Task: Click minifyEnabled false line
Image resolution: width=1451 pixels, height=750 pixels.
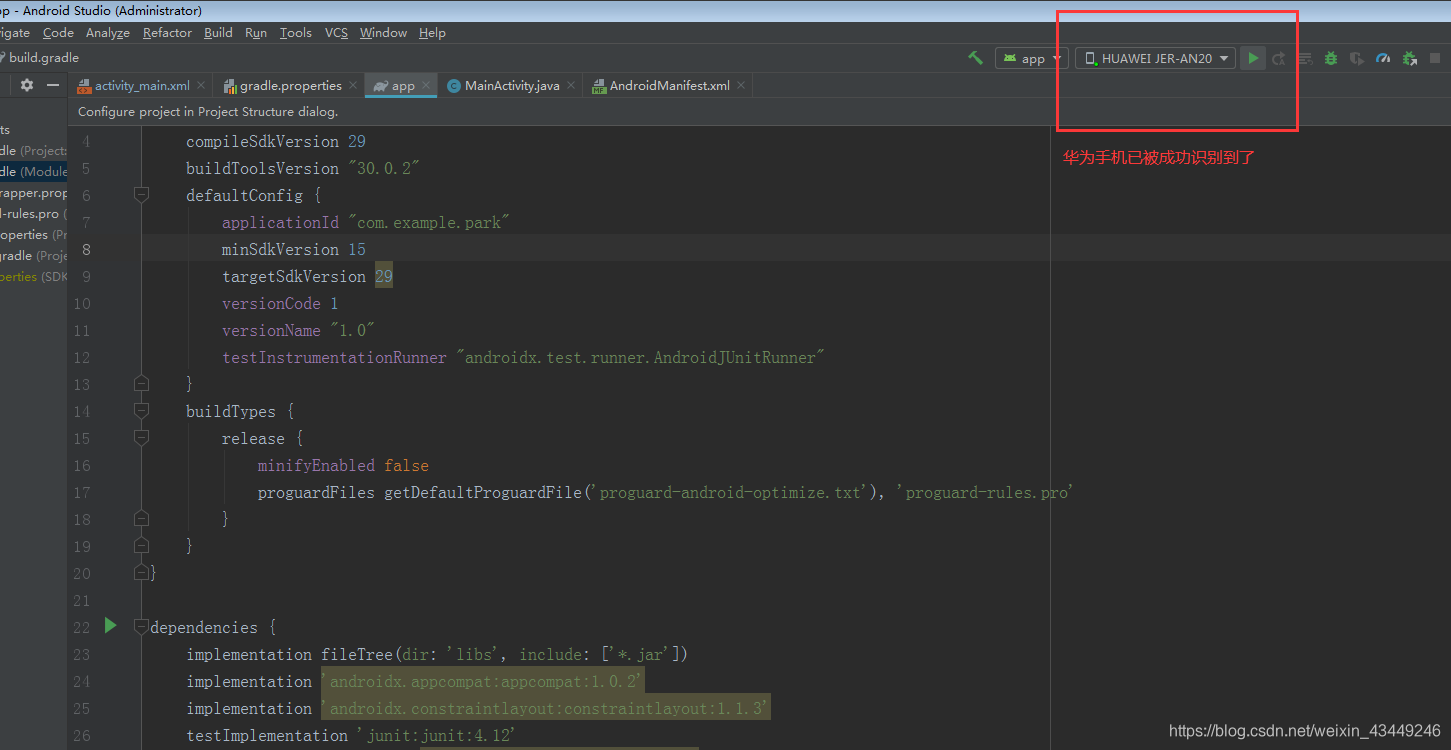Action: pyautogui.click(x=343, y=466)
